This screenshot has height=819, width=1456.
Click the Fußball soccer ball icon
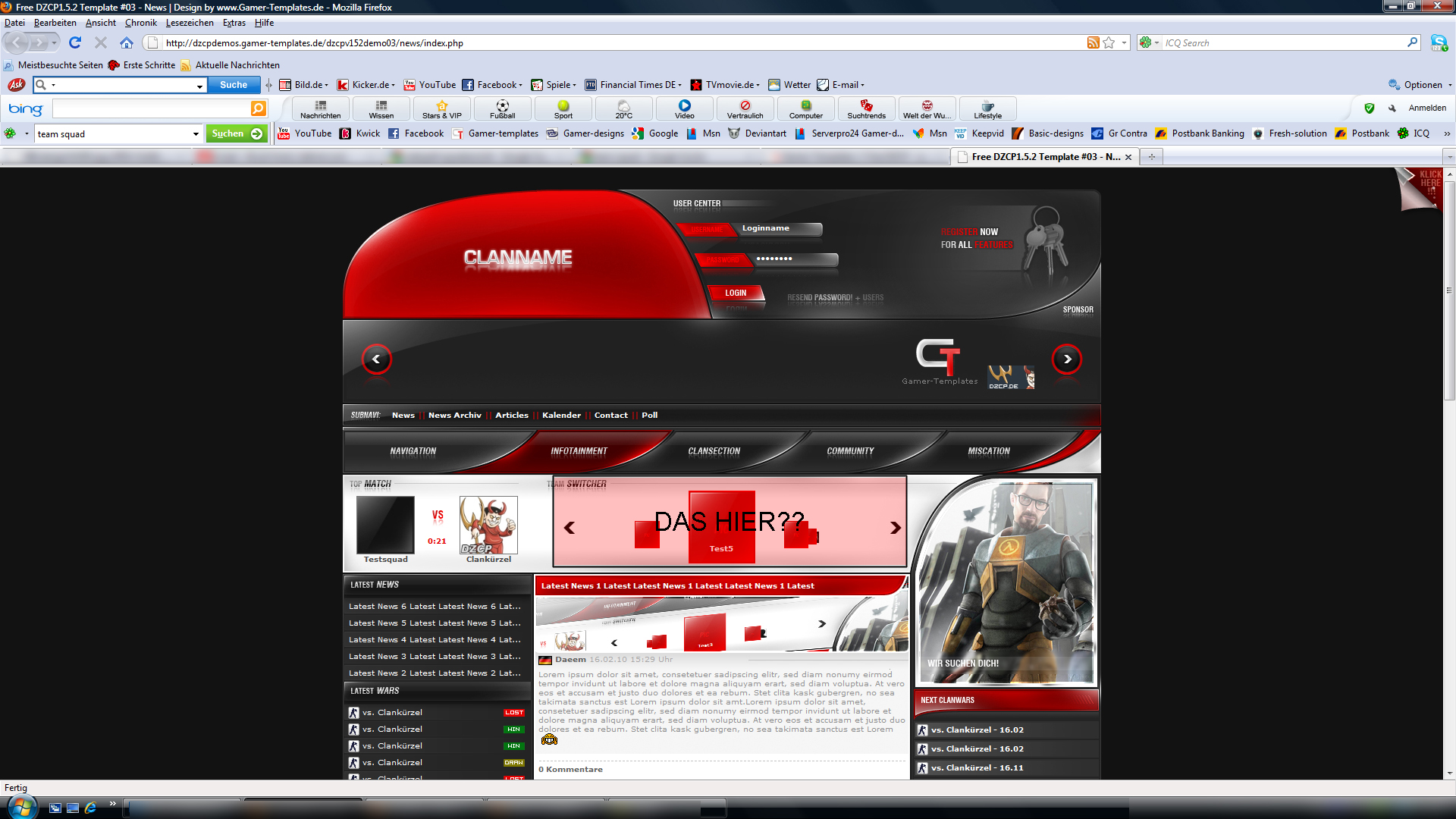tap(503, 106)
